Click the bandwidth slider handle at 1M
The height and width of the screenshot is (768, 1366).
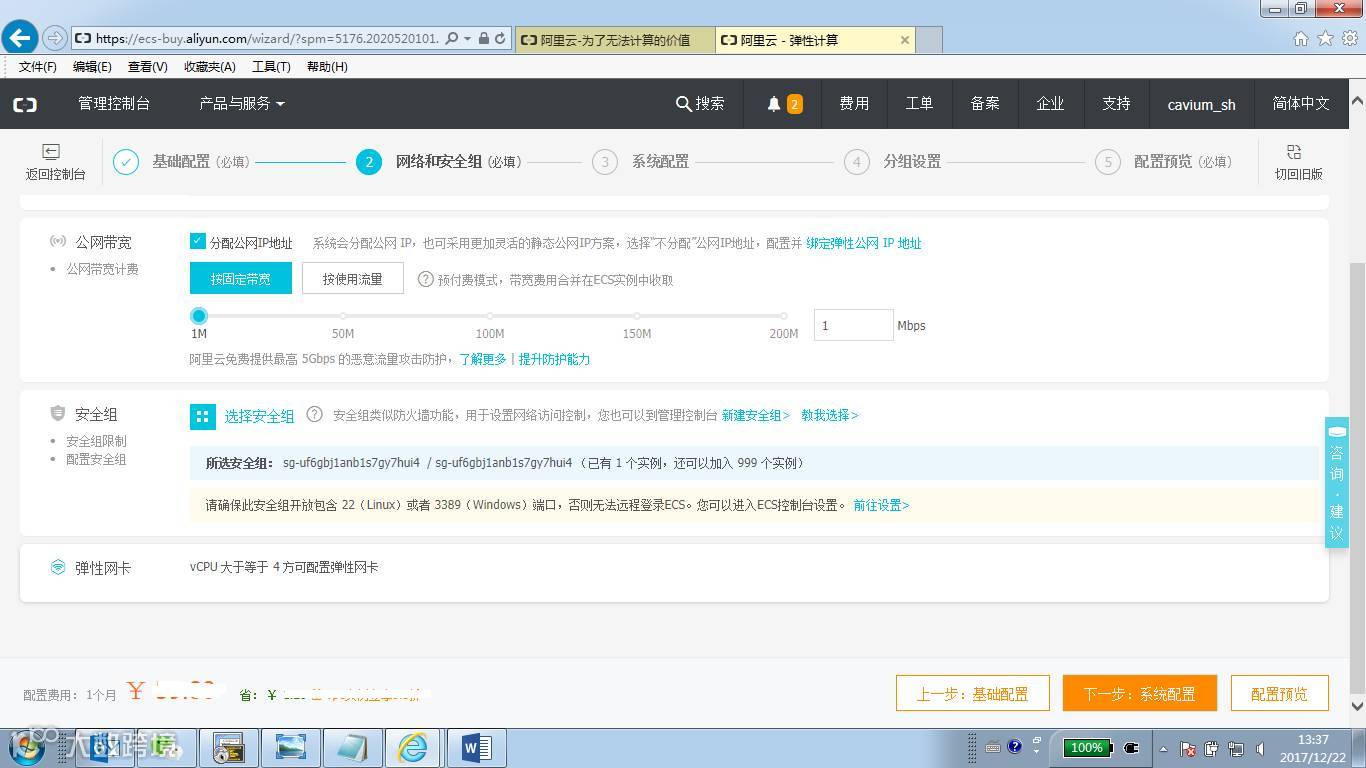click(199, 316)
